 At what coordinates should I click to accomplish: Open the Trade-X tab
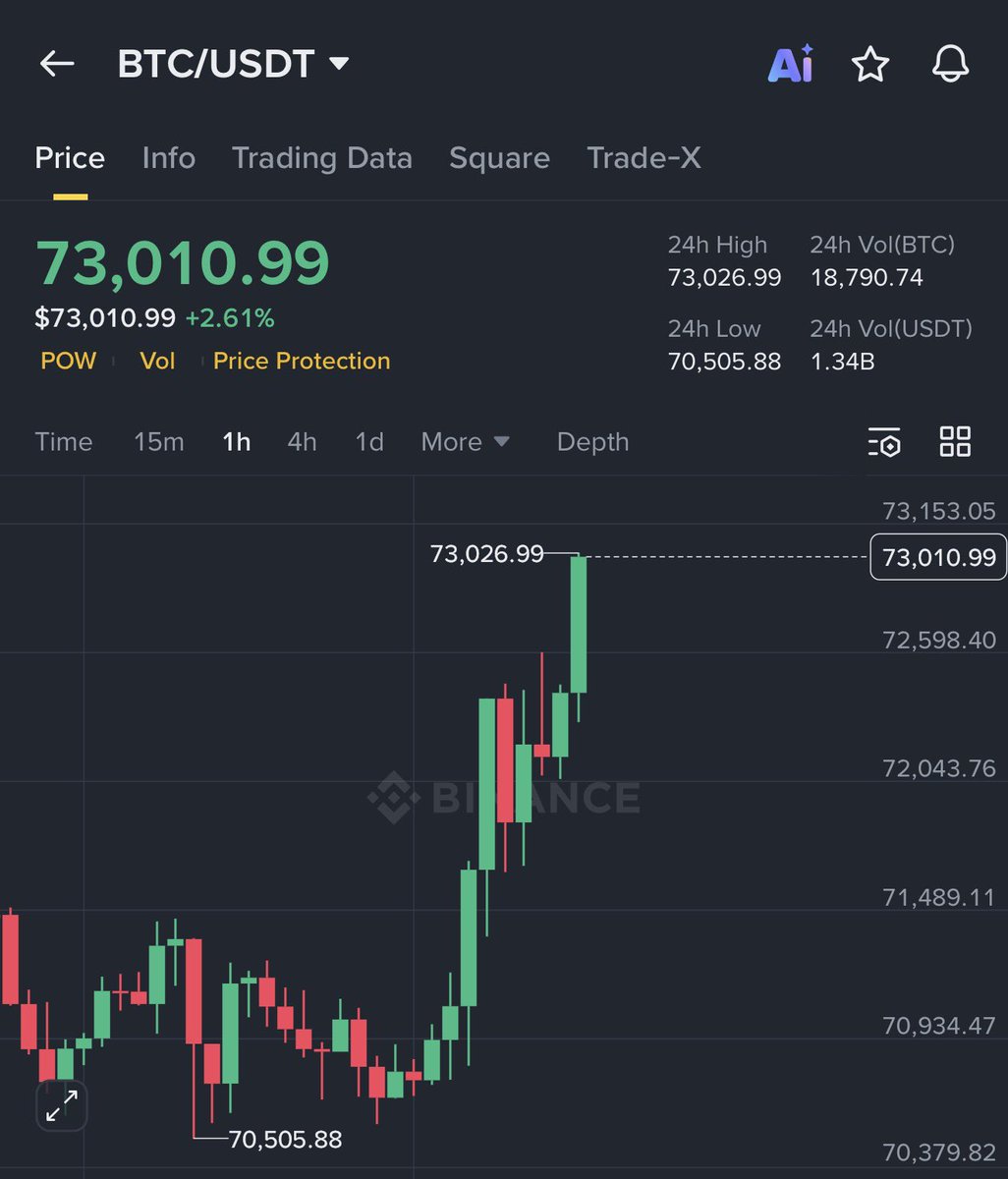tap(644, 158)
